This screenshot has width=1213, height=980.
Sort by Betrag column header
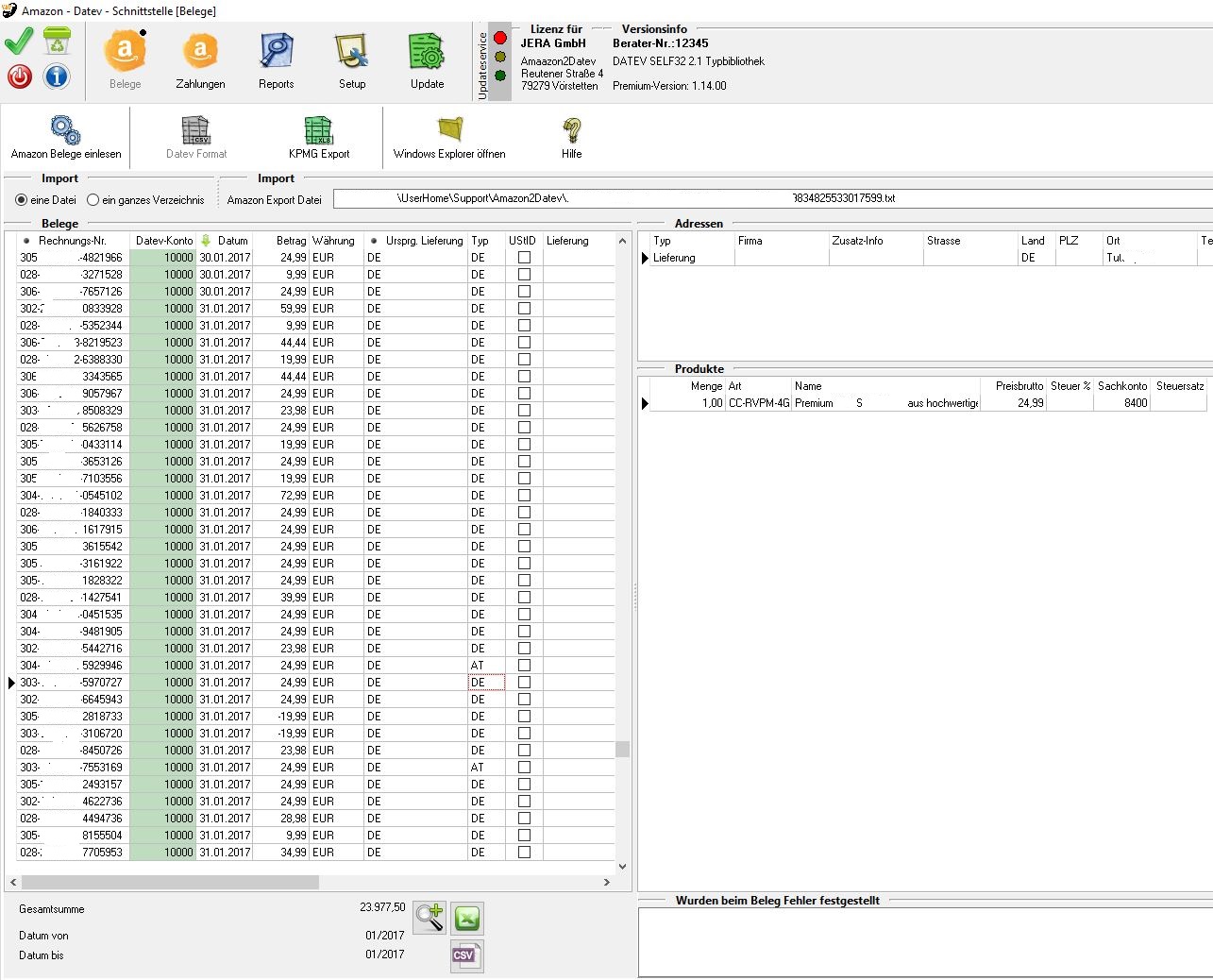tap(280, 241)
